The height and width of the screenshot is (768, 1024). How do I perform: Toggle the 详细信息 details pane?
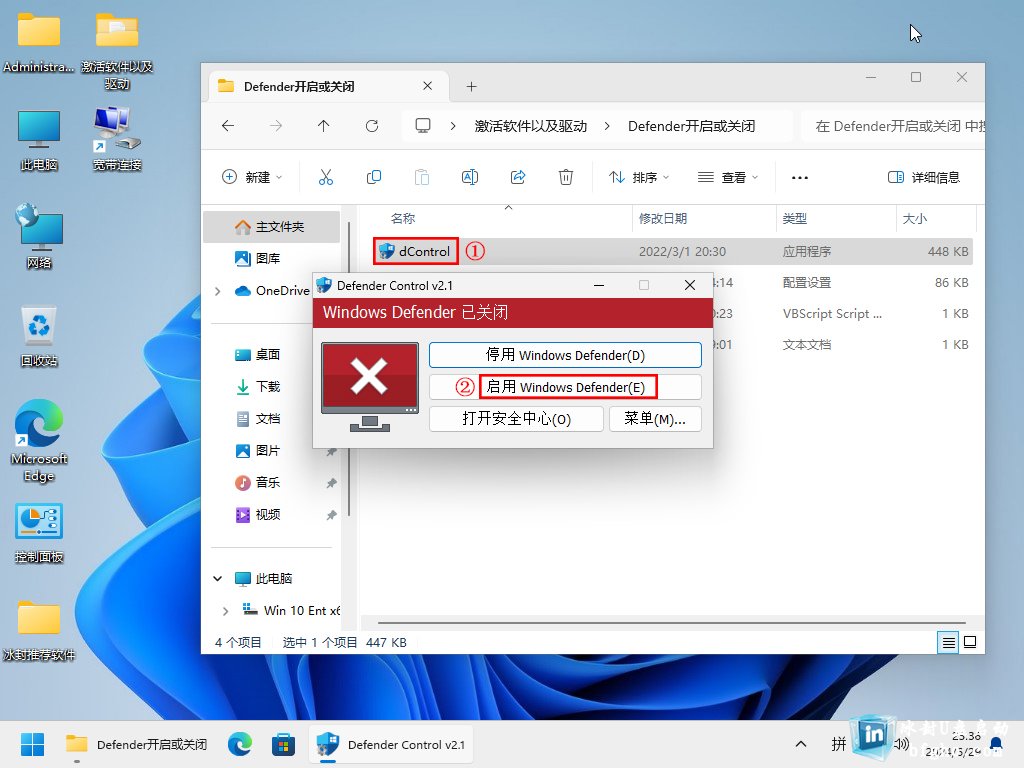coord(923,177)
